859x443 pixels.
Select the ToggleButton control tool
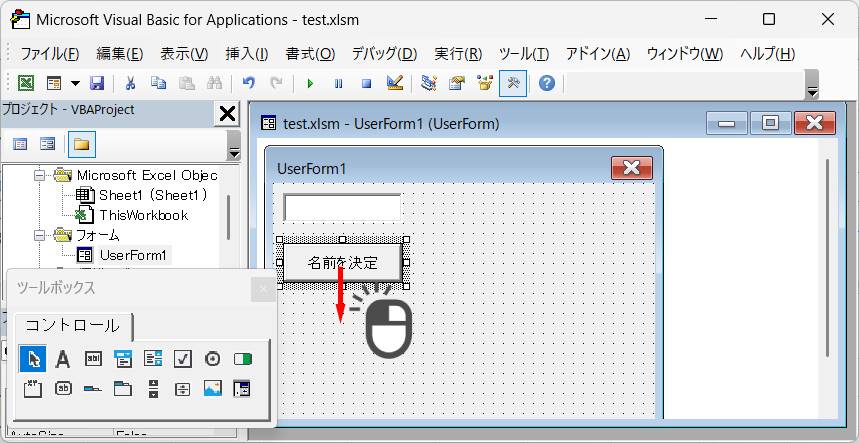243,359
